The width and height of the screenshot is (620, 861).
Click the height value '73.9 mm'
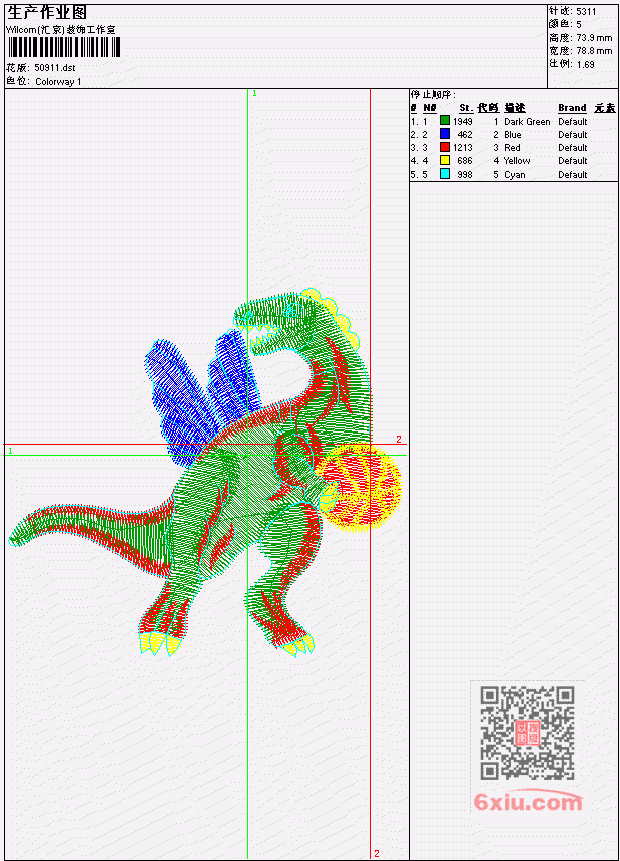(594, 38)
